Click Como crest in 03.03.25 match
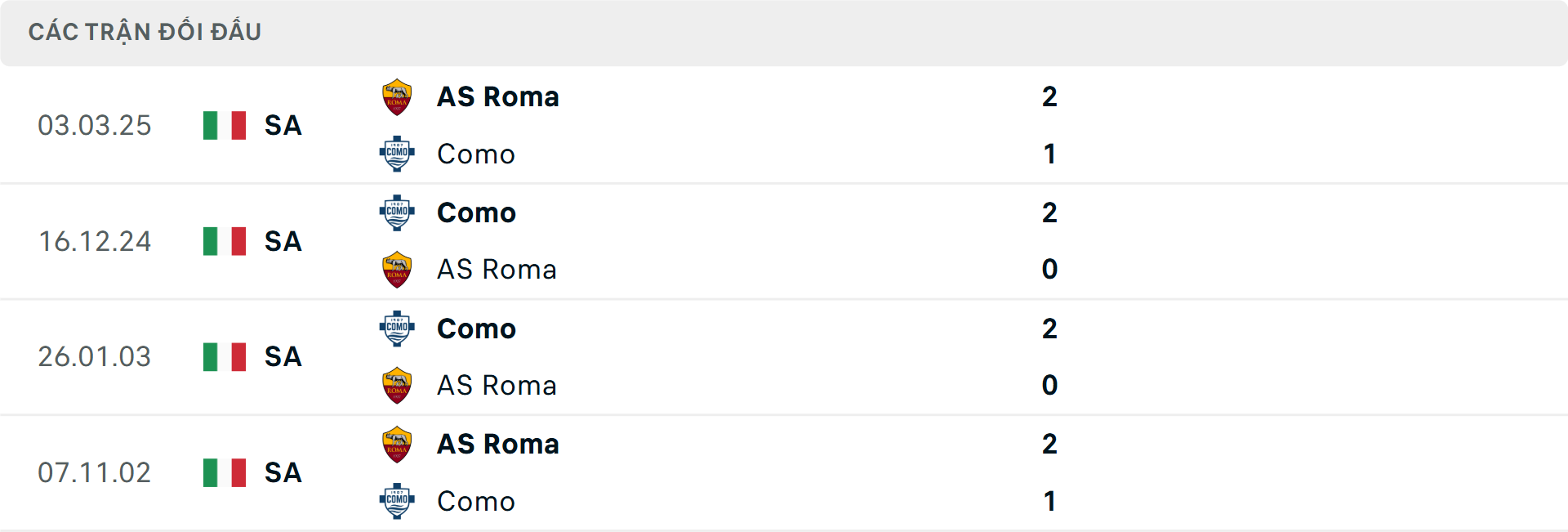 397,154
